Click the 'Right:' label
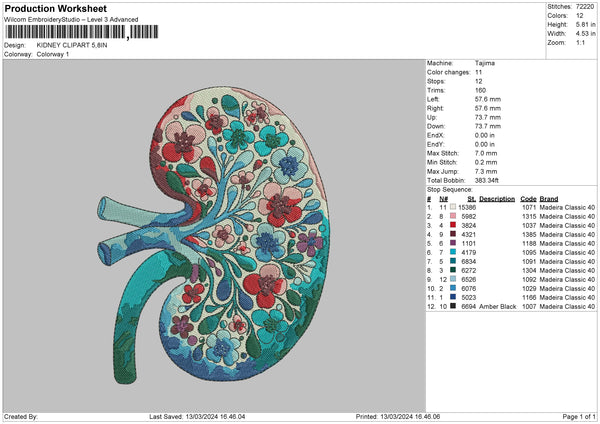 (x=435, y=108)
